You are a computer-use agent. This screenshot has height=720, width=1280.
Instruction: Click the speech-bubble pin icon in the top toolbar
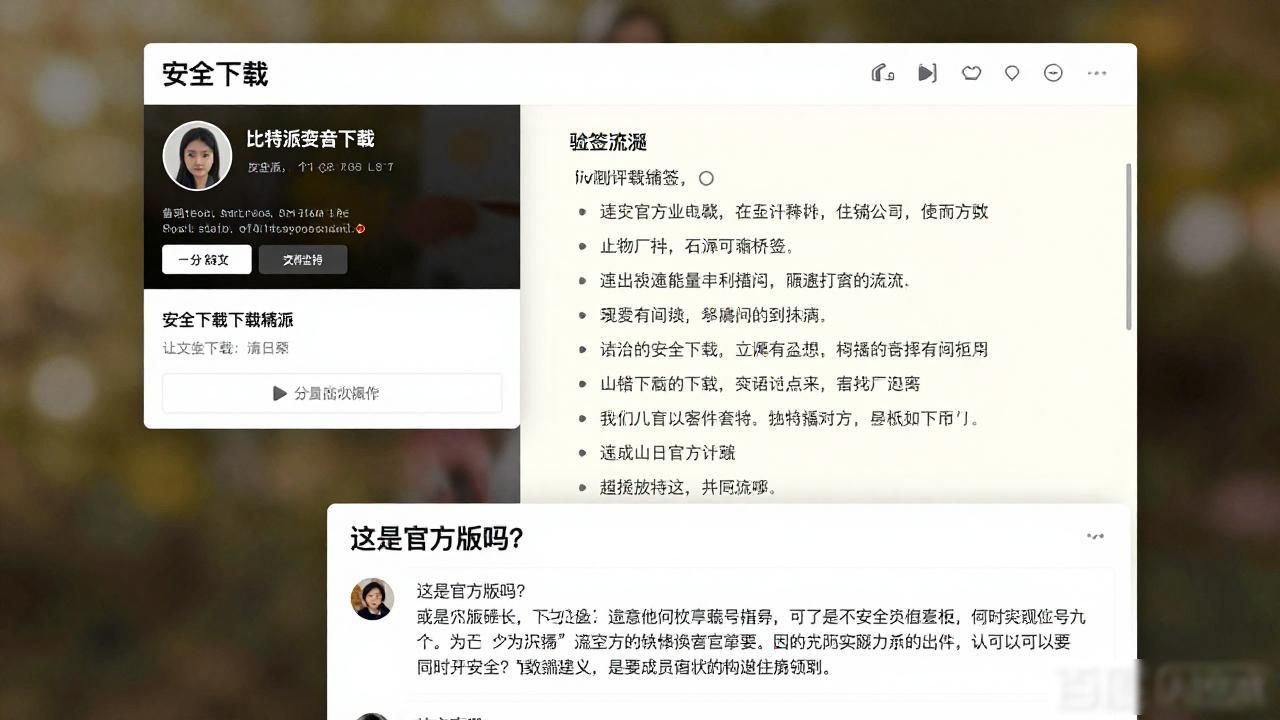tap(1012, 73)
